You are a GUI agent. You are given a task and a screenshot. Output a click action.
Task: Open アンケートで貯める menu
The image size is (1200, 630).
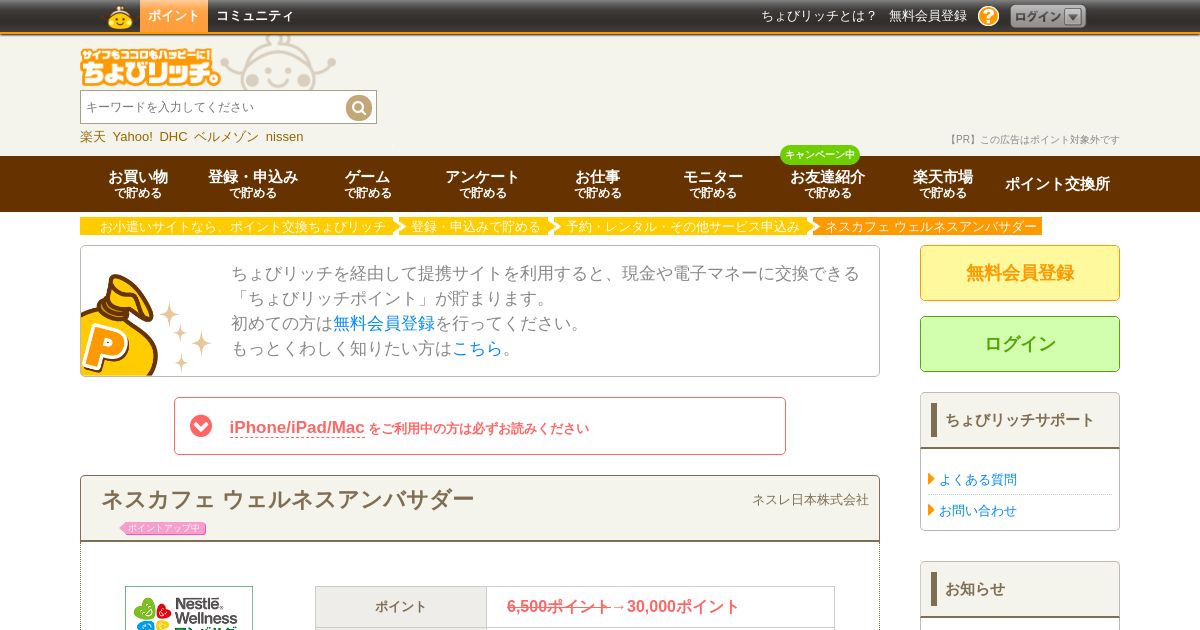pos(483,184)
